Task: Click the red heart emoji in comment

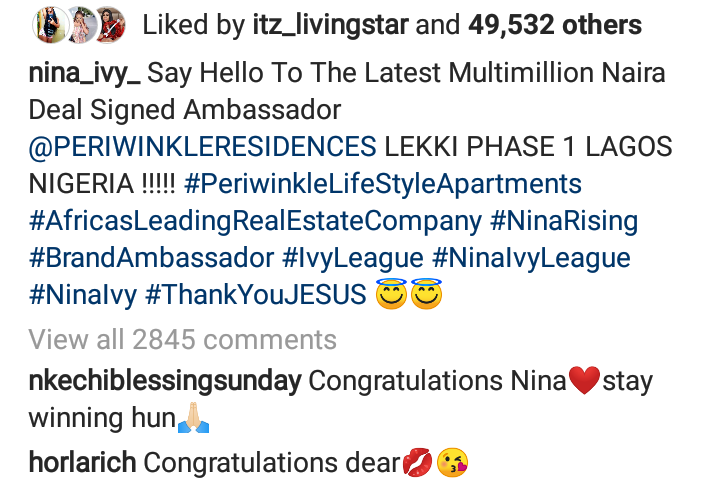Action: 583,381
